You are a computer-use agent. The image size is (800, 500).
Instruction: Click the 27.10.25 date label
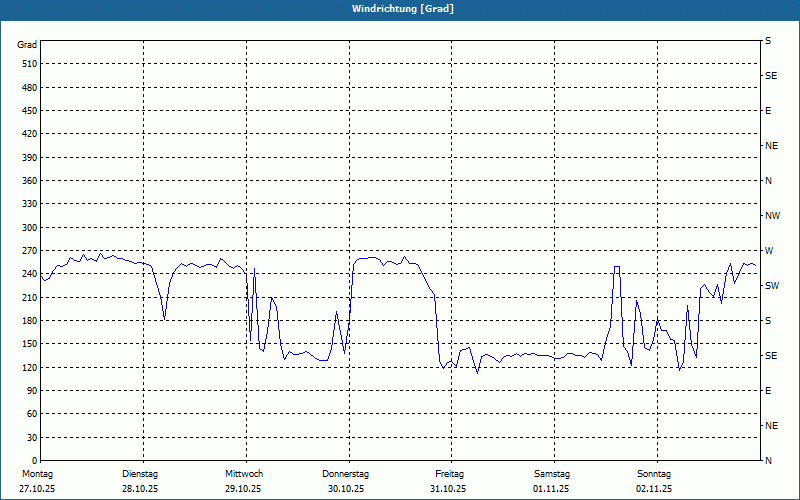click(x=37, y=489)
